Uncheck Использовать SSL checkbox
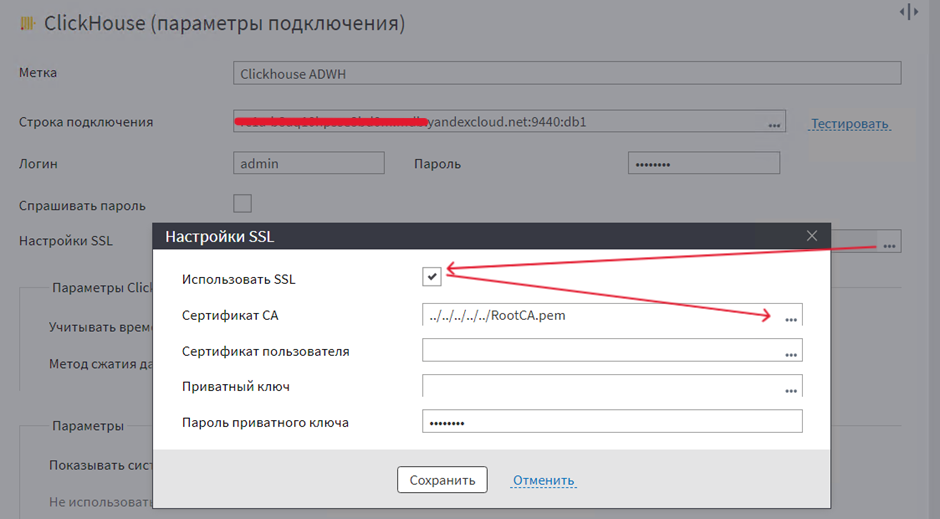Screen dimensions: 940x519 point(432,277)
